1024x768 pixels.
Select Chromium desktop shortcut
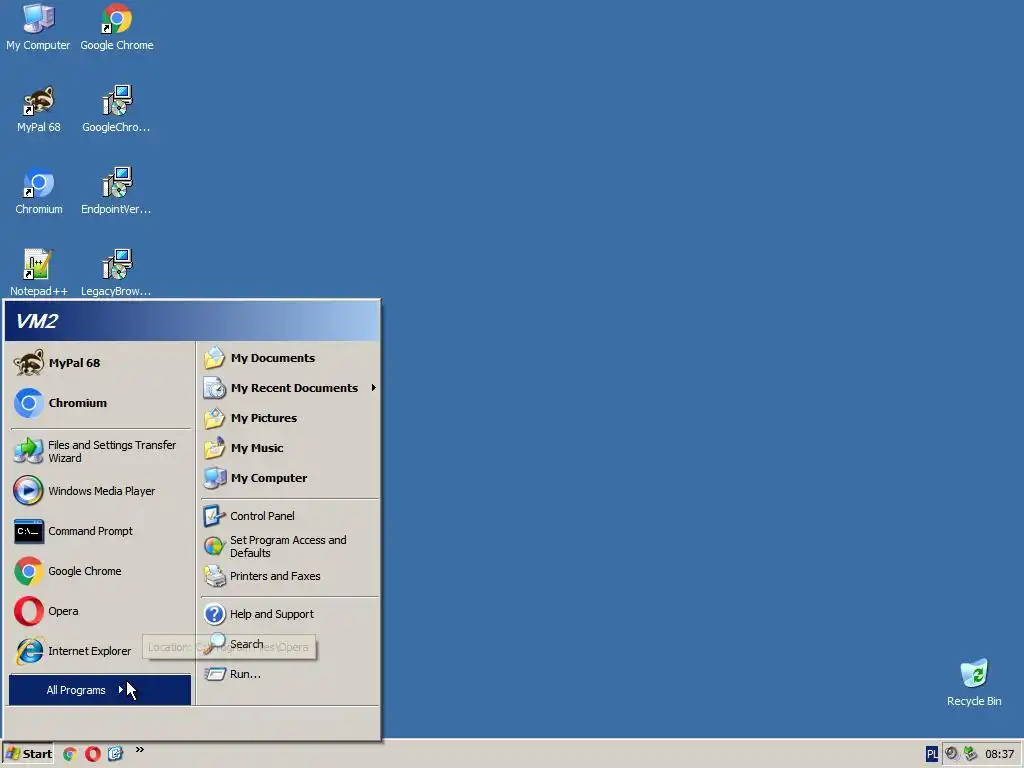(x=39, y=192)
